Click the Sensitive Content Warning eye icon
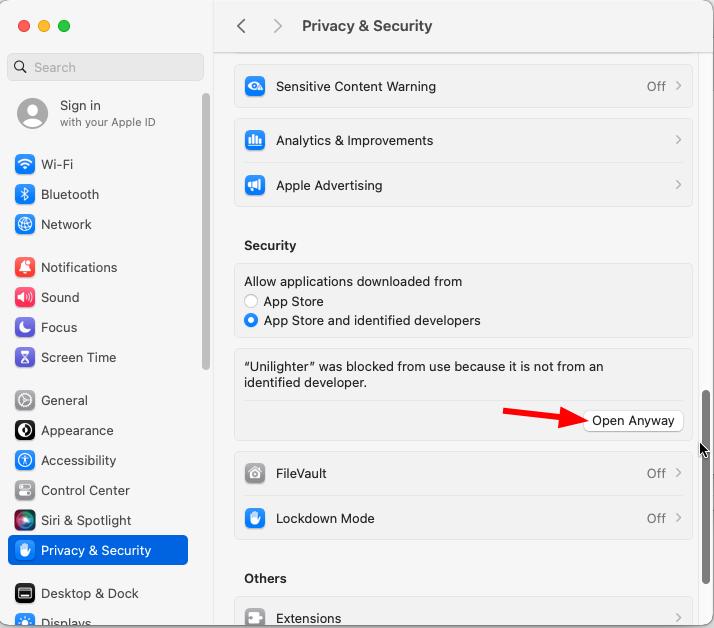714x628 pixels. (255, 86)
